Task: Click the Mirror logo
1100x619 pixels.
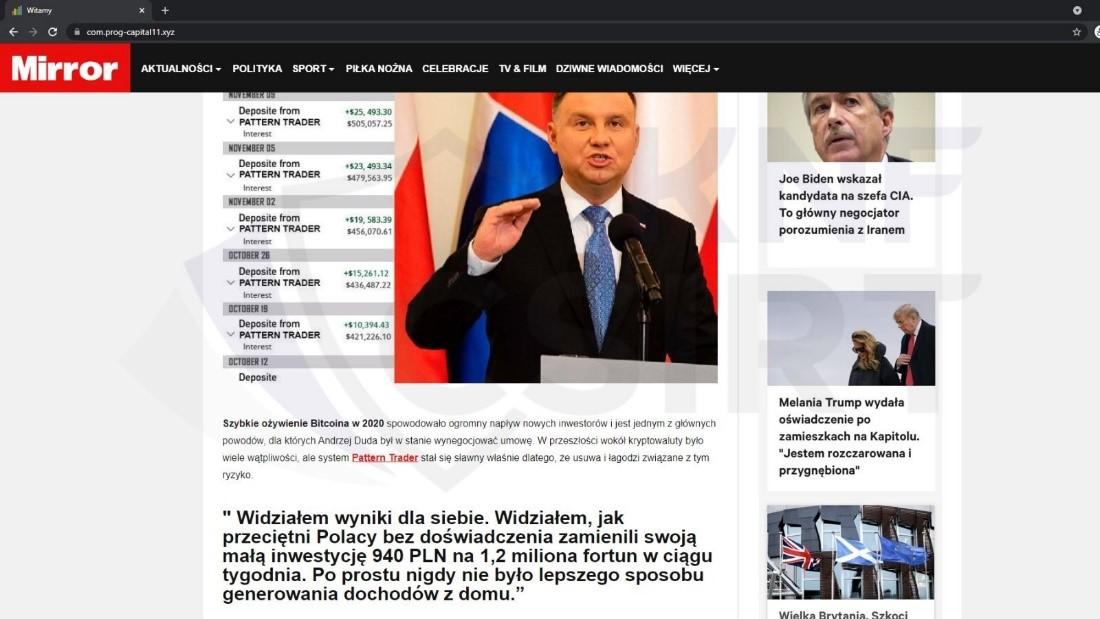Action: pos(65,68)
